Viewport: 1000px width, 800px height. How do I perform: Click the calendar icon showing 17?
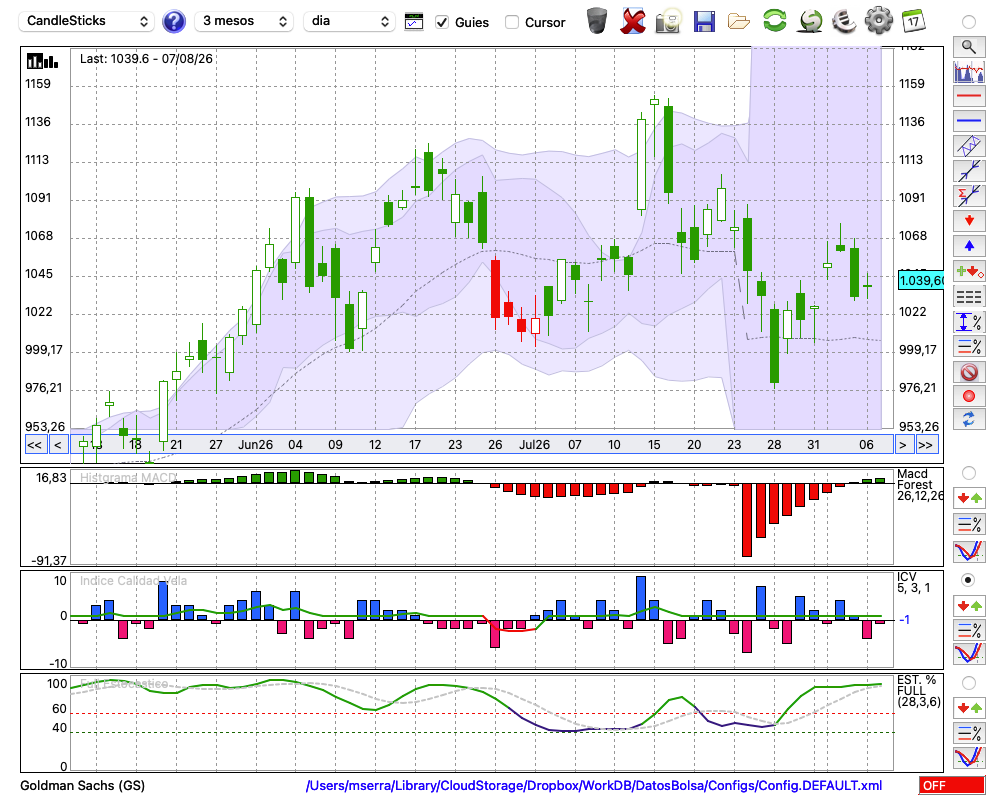pos(913,21)
